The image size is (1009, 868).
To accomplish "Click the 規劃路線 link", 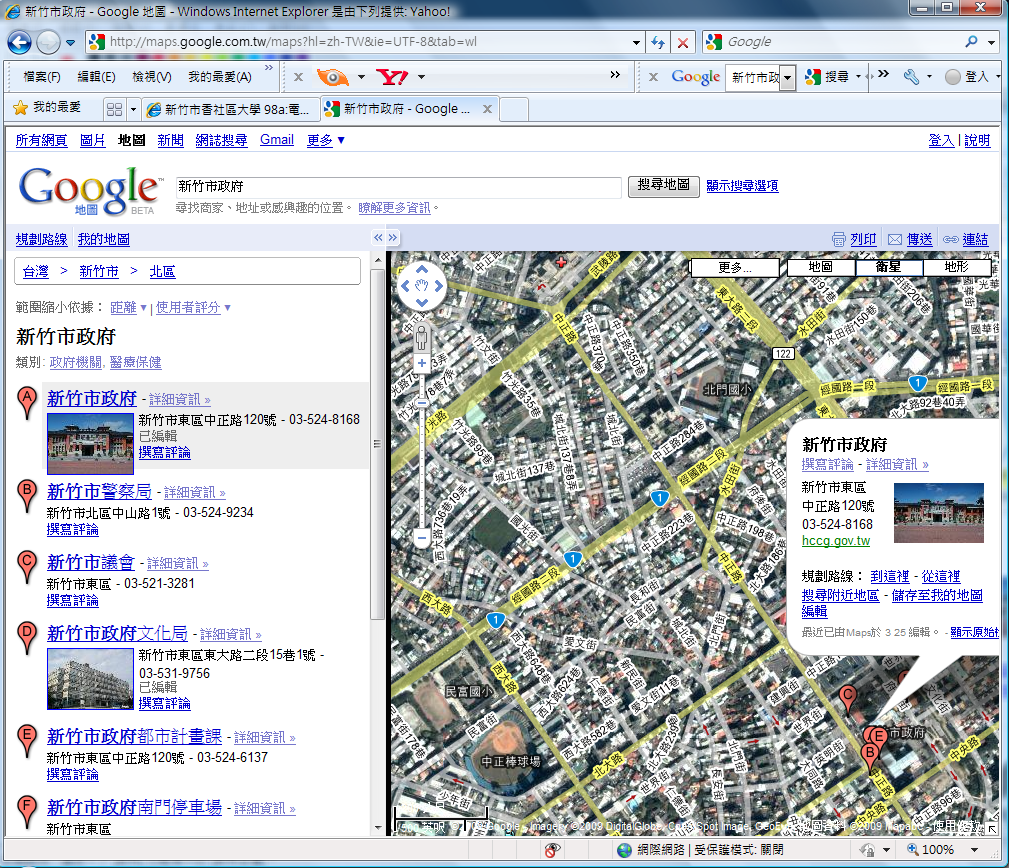I will 41,239.
